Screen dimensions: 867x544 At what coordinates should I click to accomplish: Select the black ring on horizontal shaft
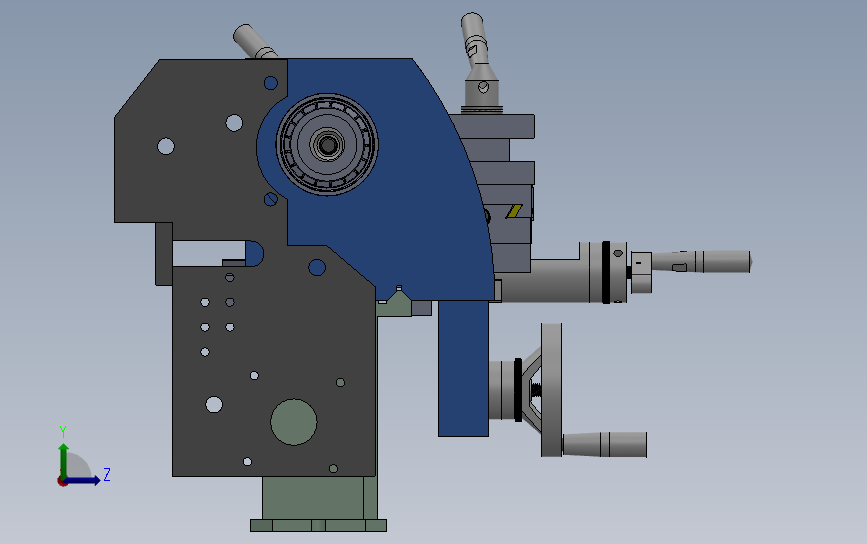[606, 272]
